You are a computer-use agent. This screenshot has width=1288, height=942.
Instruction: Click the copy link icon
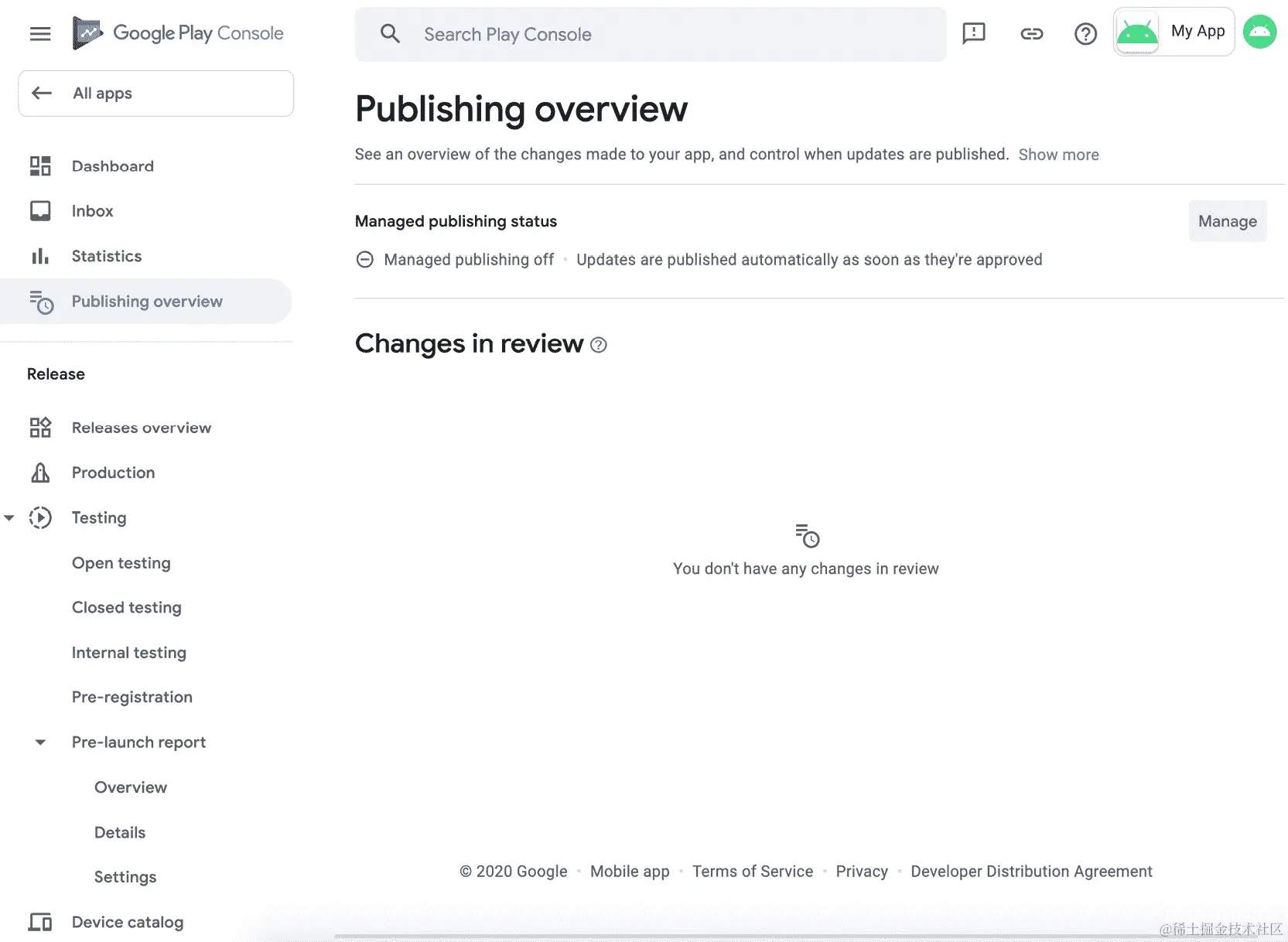coord(1032,33)
